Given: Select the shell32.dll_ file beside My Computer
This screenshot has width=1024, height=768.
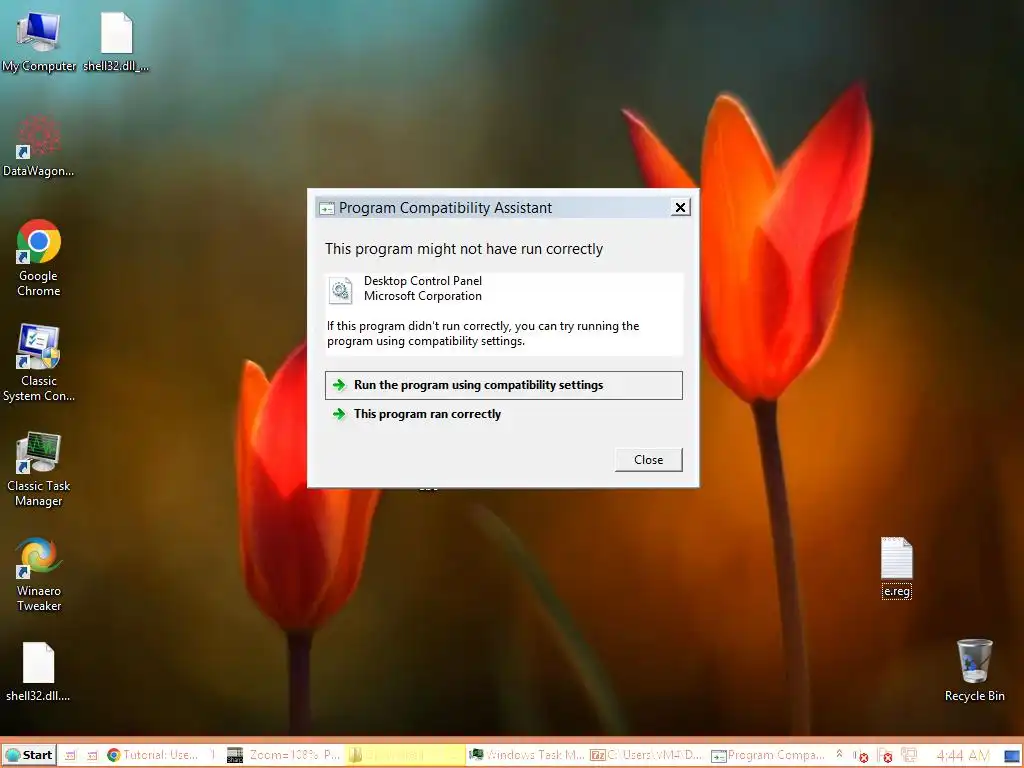Looking at the screenshot, I should [116, 42].
